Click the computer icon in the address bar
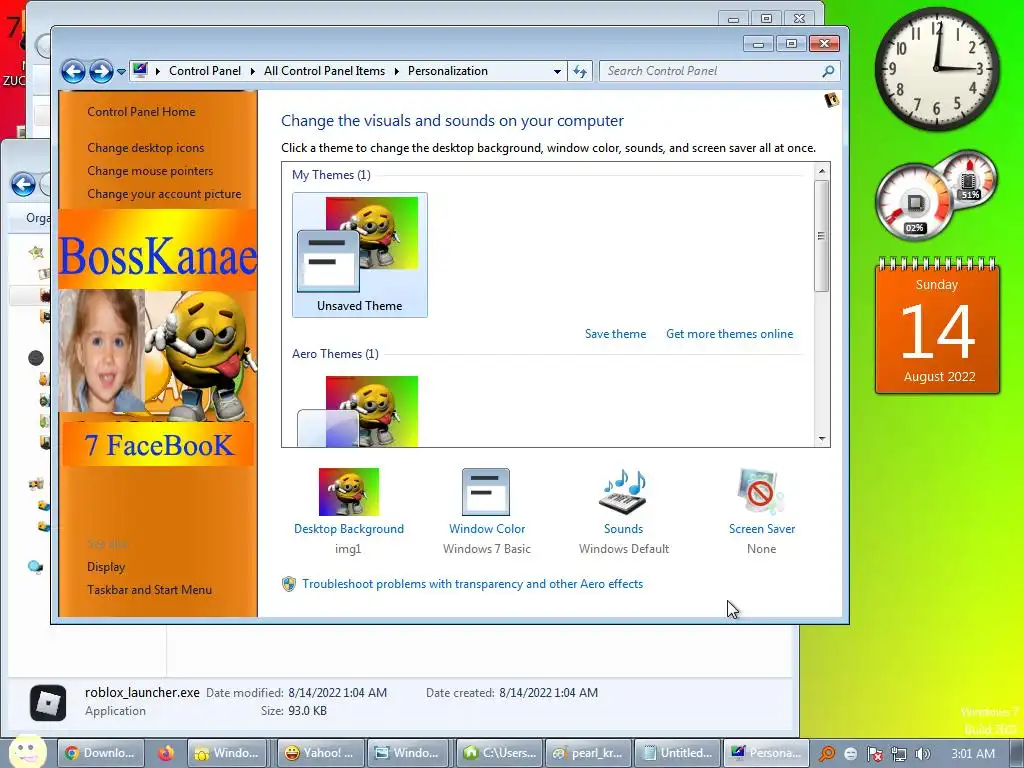 [x=140, y=71]
